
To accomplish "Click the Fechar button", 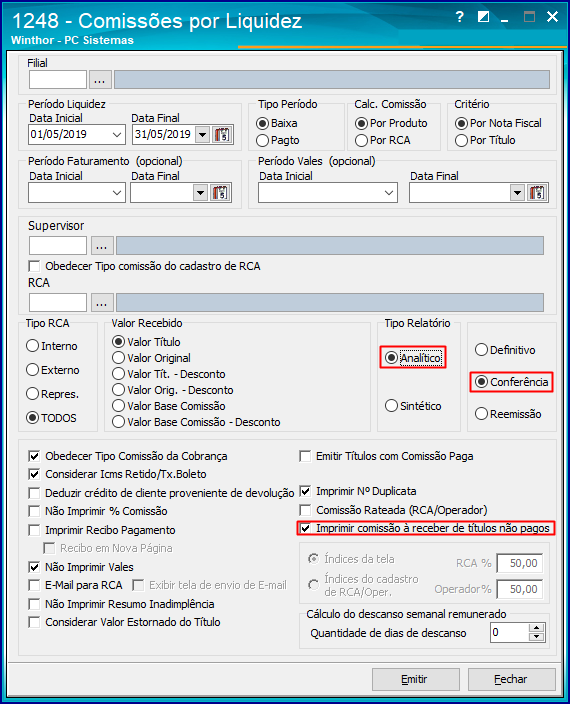I will coord(512,679).
